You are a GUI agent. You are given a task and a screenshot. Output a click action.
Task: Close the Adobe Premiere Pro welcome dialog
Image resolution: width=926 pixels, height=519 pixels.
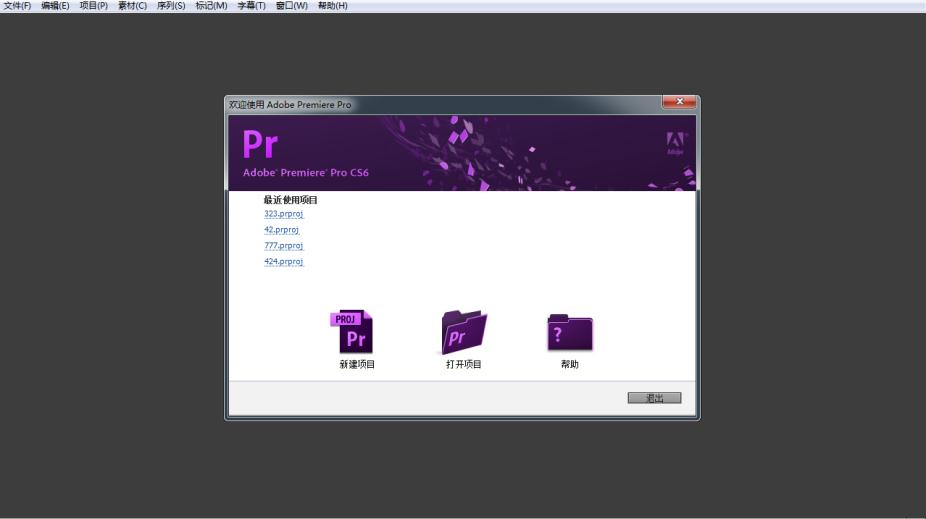click(679, 102)
